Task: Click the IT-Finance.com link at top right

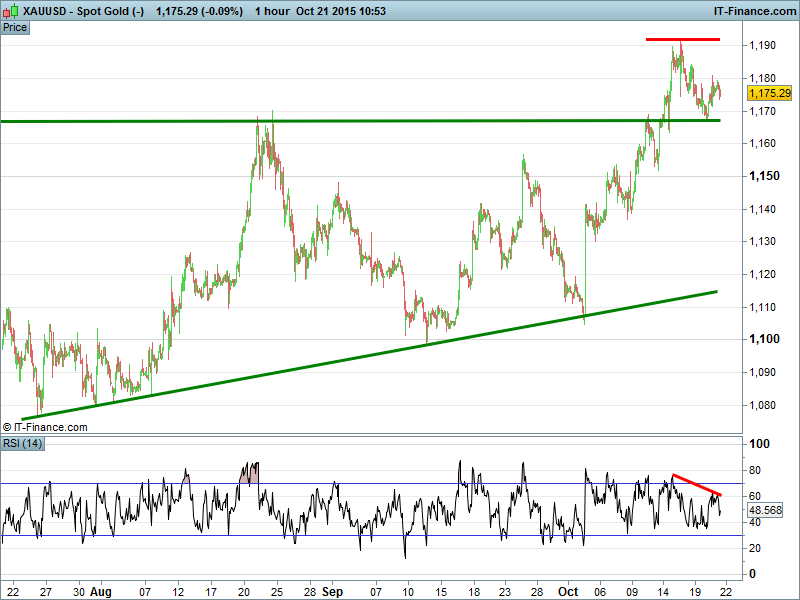Action: tap(752, 9)
